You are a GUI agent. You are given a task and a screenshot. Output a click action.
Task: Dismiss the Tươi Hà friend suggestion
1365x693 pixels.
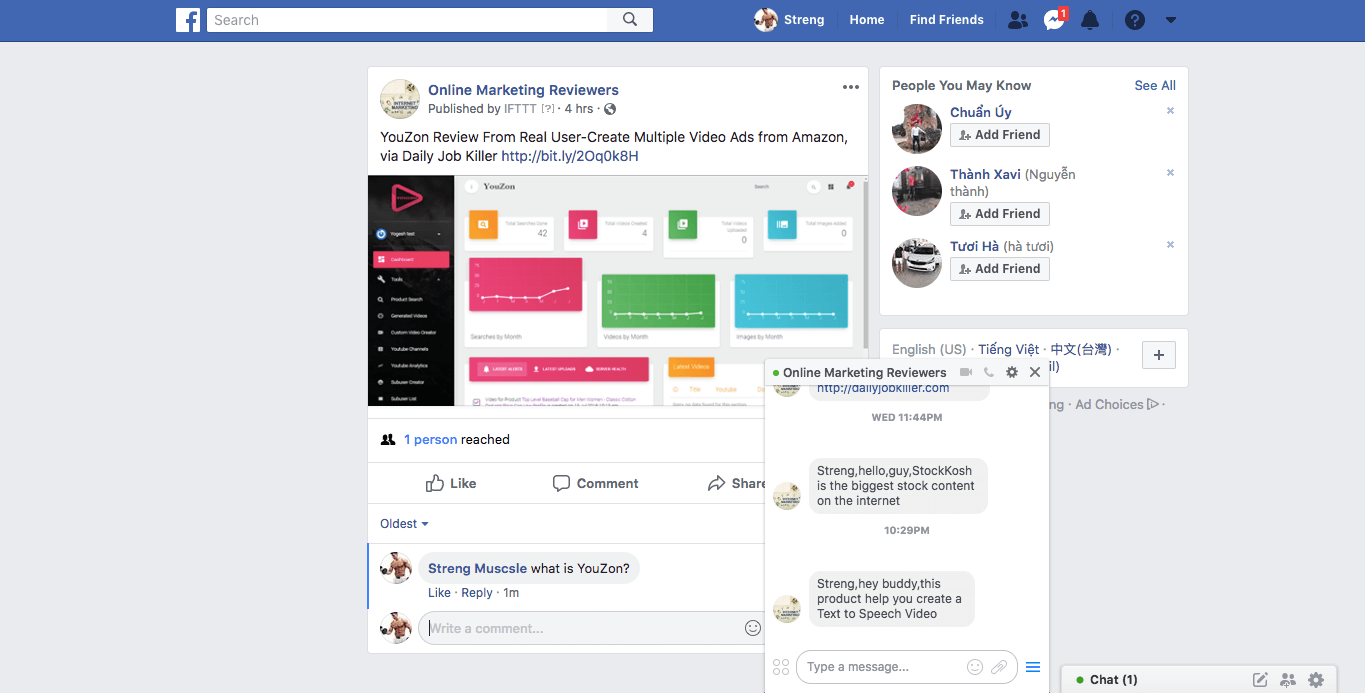1170,245
